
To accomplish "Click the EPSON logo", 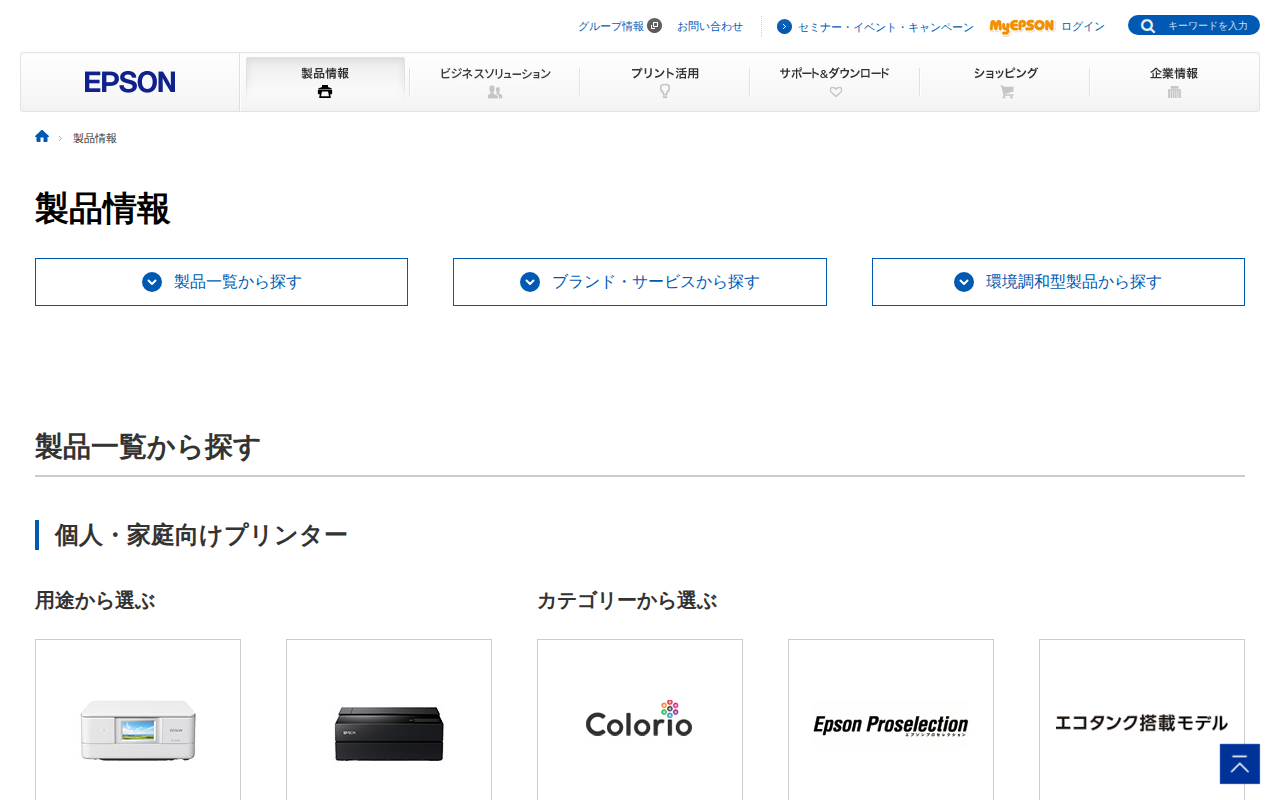I will (130, 82).
